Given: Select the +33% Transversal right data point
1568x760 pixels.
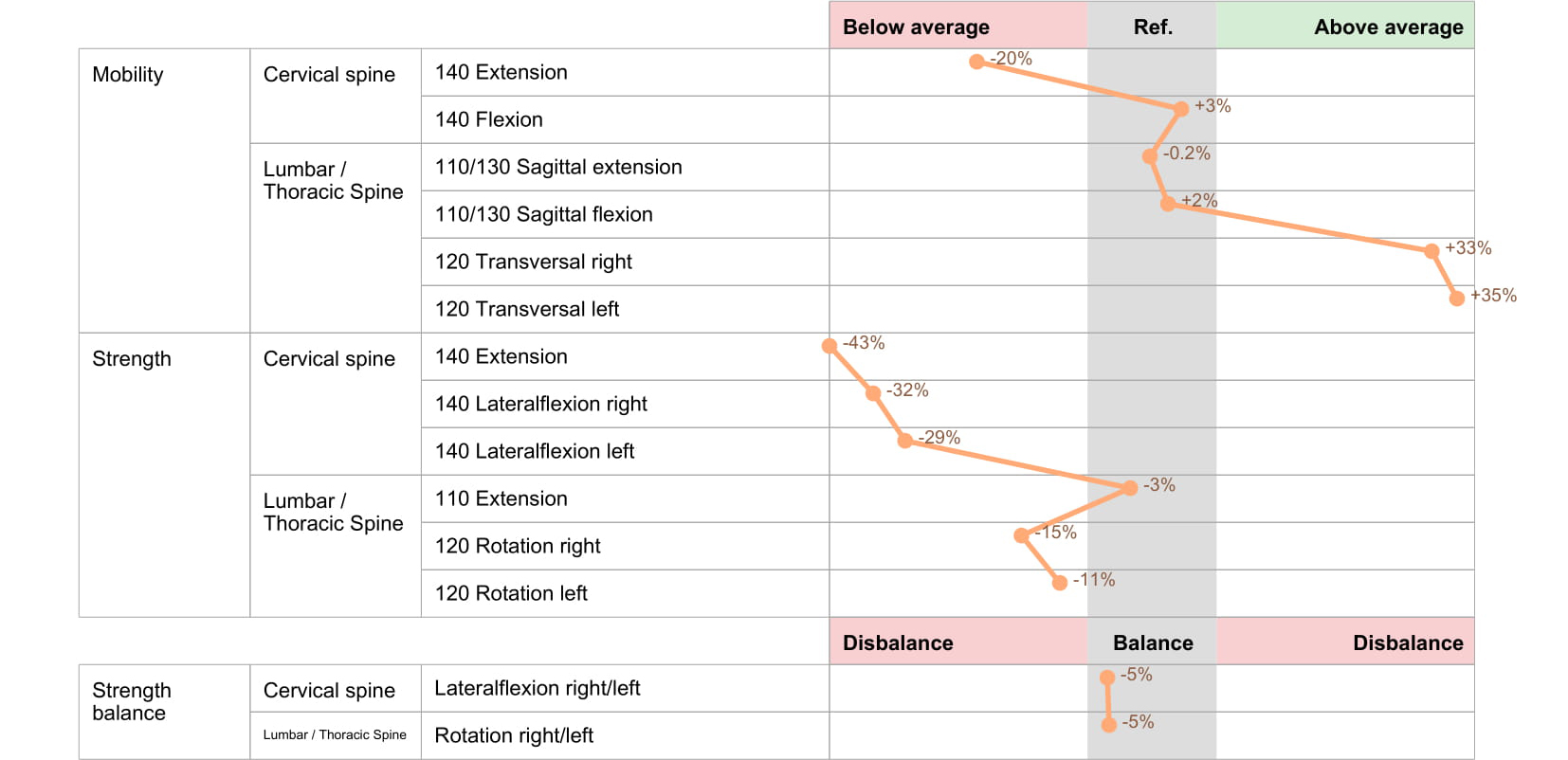Looking at the screenshot, I should (x=1431, y=251).
